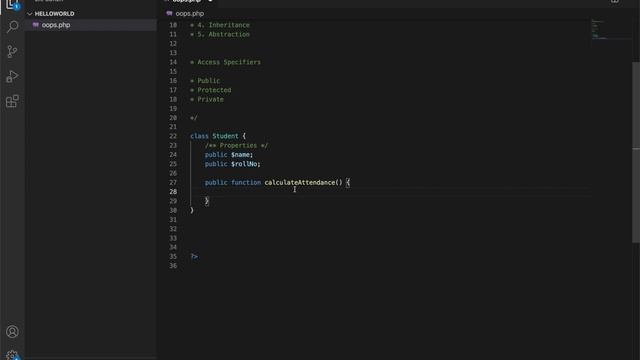This screenshot has height=360, width=640.
Task: Click the 'Private' comment line
Action: coord(207,99)
